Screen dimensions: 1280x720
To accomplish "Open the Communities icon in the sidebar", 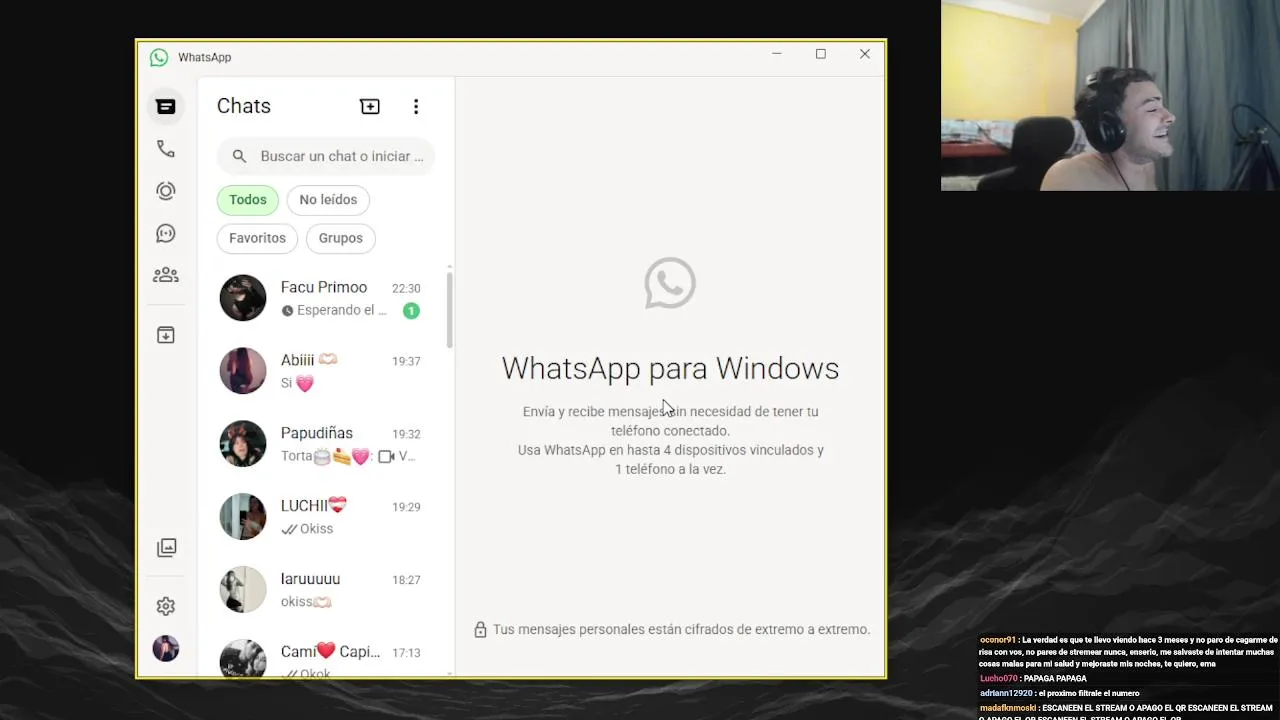I will [166, 275].
